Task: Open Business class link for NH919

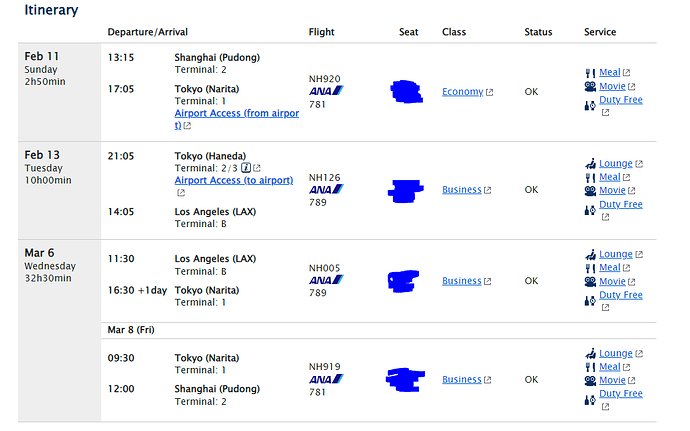Action: click(x=462, y=379)
